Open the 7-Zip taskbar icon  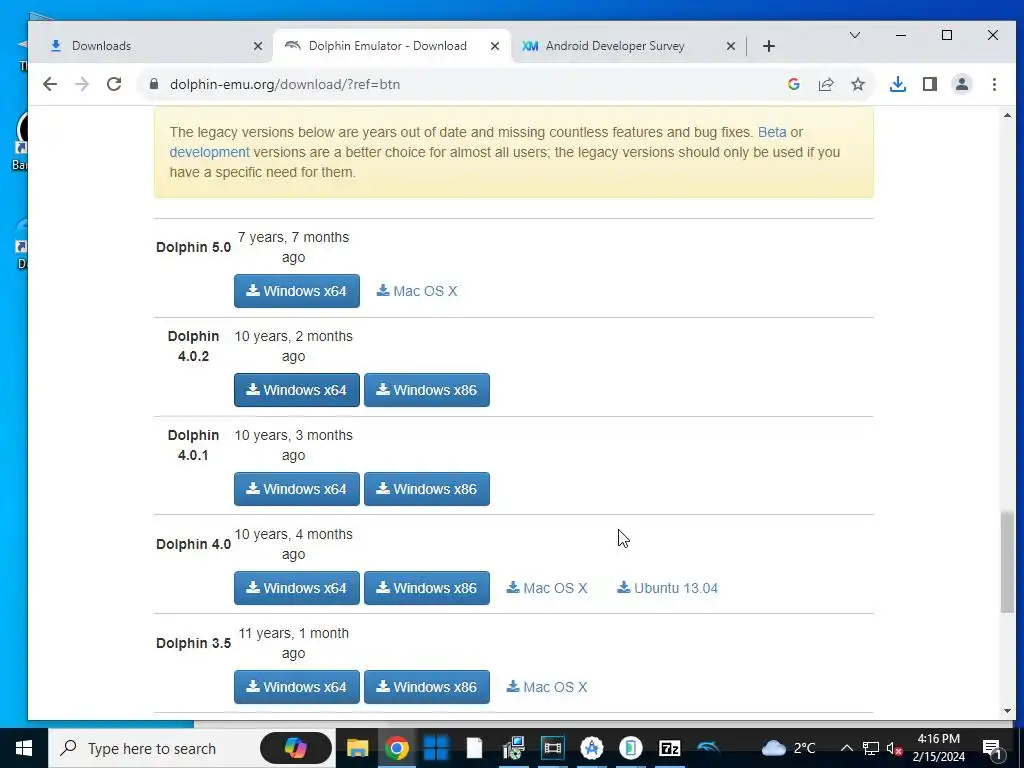[669, 748]
